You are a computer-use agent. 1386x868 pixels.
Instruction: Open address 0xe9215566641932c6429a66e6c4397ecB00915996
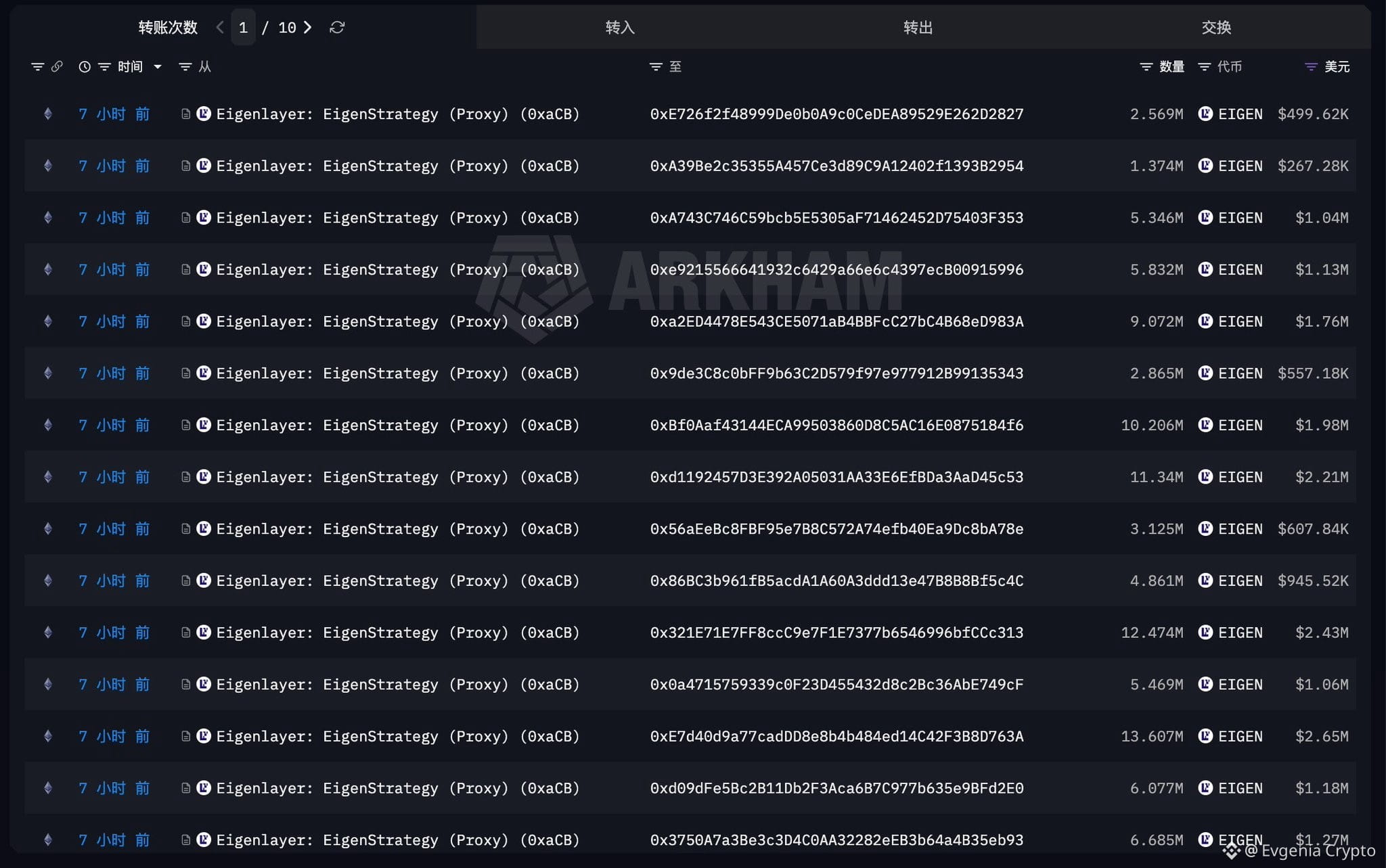pyautogui.click(x=837, y=269)
